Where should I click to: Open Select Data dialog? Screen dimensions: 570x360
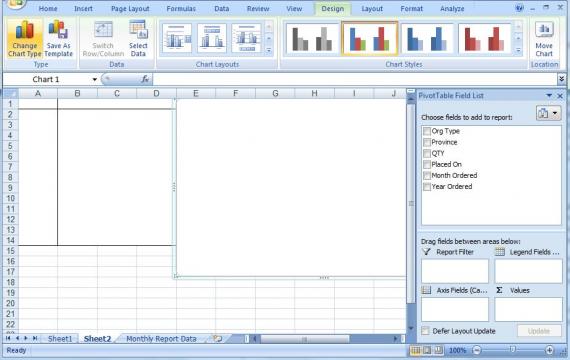[138, 39]
